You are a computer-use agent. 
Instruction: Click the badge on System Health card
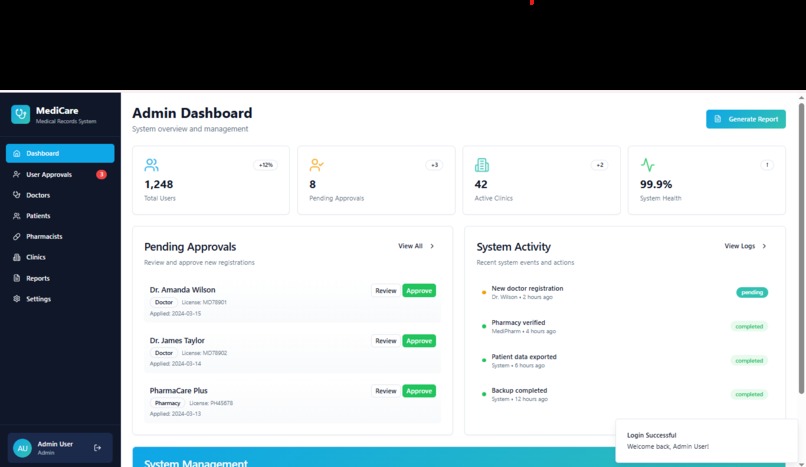(767, 165)
